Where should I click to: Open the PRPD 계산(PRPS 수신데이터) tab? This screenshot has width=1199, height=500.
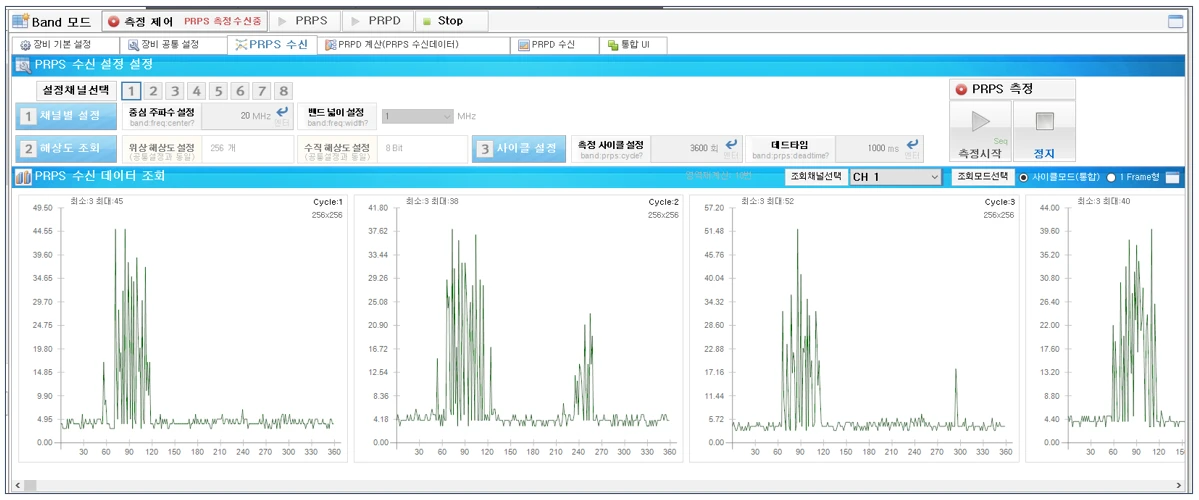click(x=414, y=45)
